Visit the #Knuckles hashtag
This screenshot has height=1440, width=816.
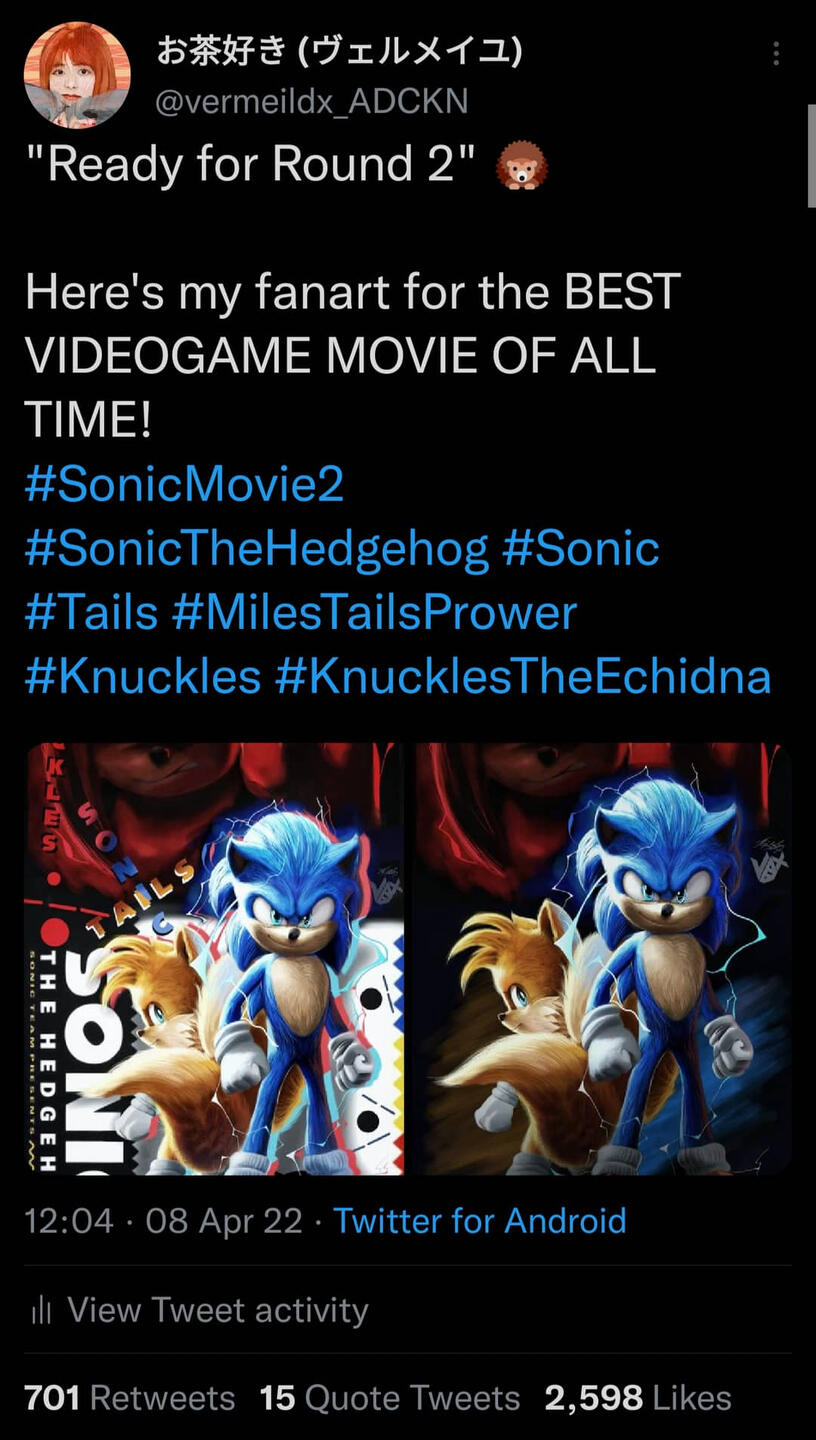[x=143, y=677]
